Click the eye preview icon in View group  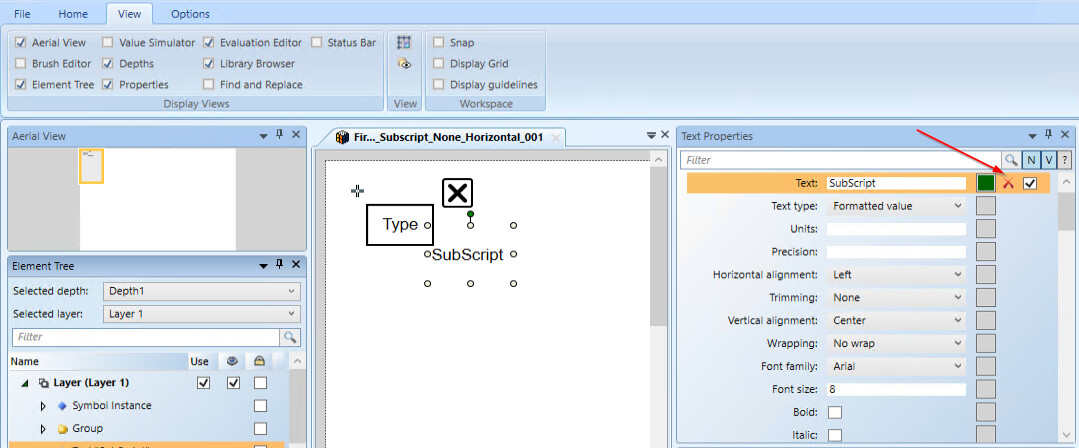404,64
